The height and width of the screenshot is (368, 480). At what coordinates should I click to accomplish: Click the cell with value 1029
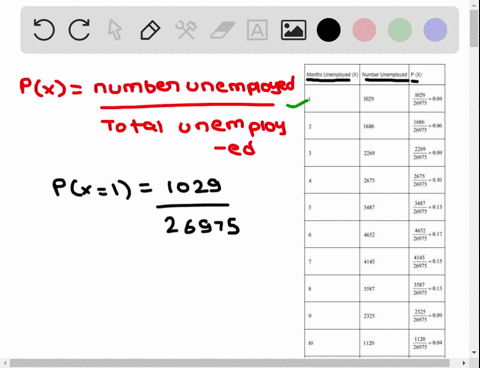pyautogui.click(x=384, y=99)
